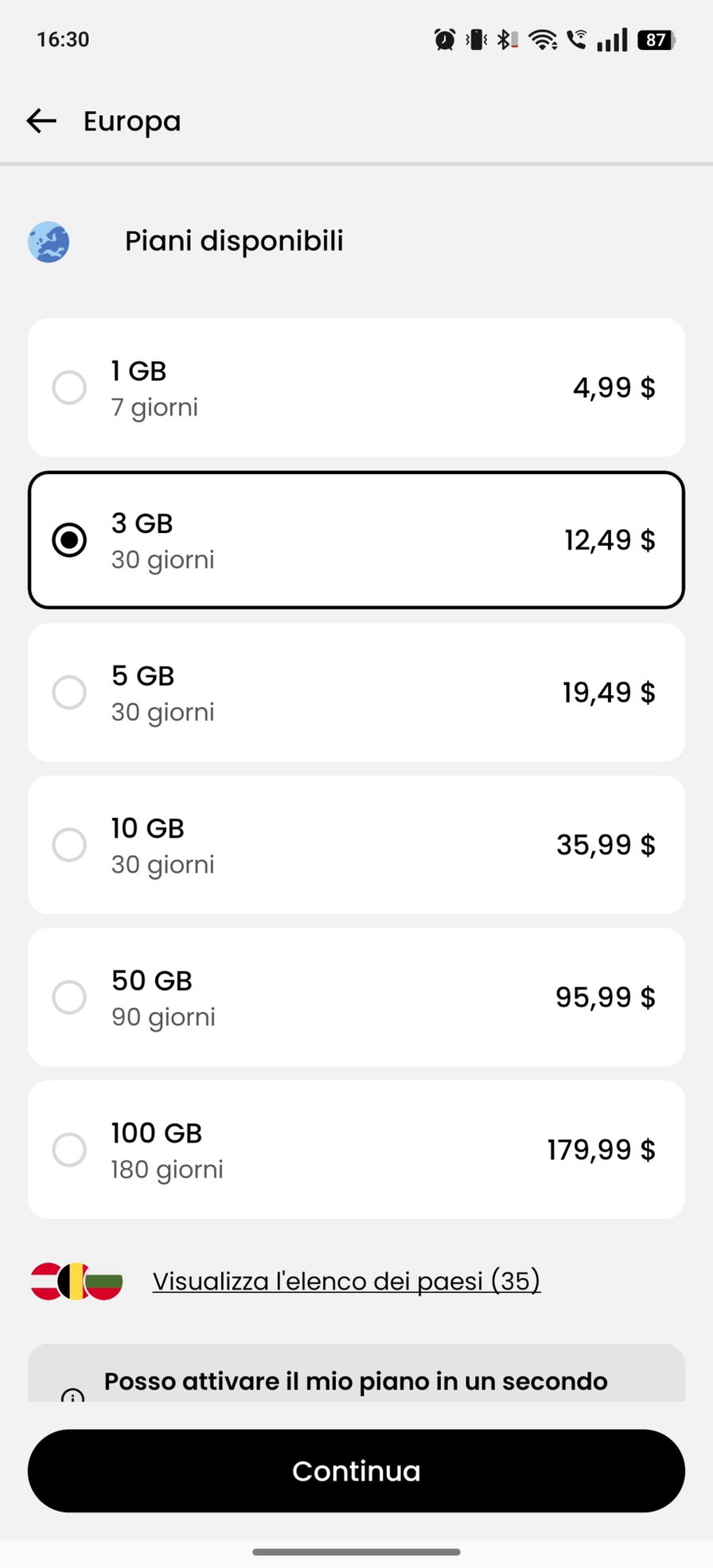Choose the 95,99 $ plan card
713x1568 pixels.
pyautogui.click(x=356, y=997)
